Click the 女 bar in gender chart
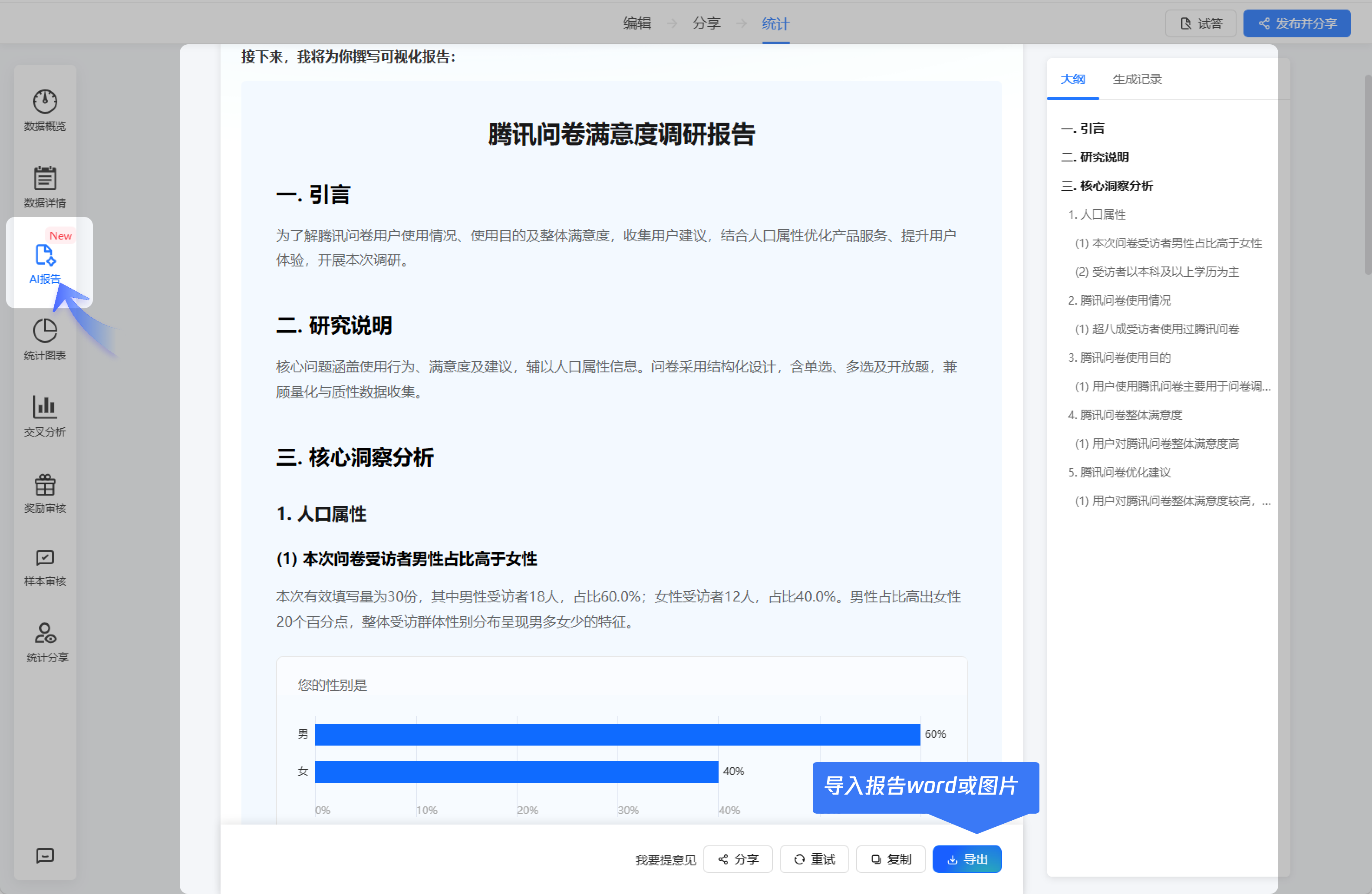 [x=517, y=772]
